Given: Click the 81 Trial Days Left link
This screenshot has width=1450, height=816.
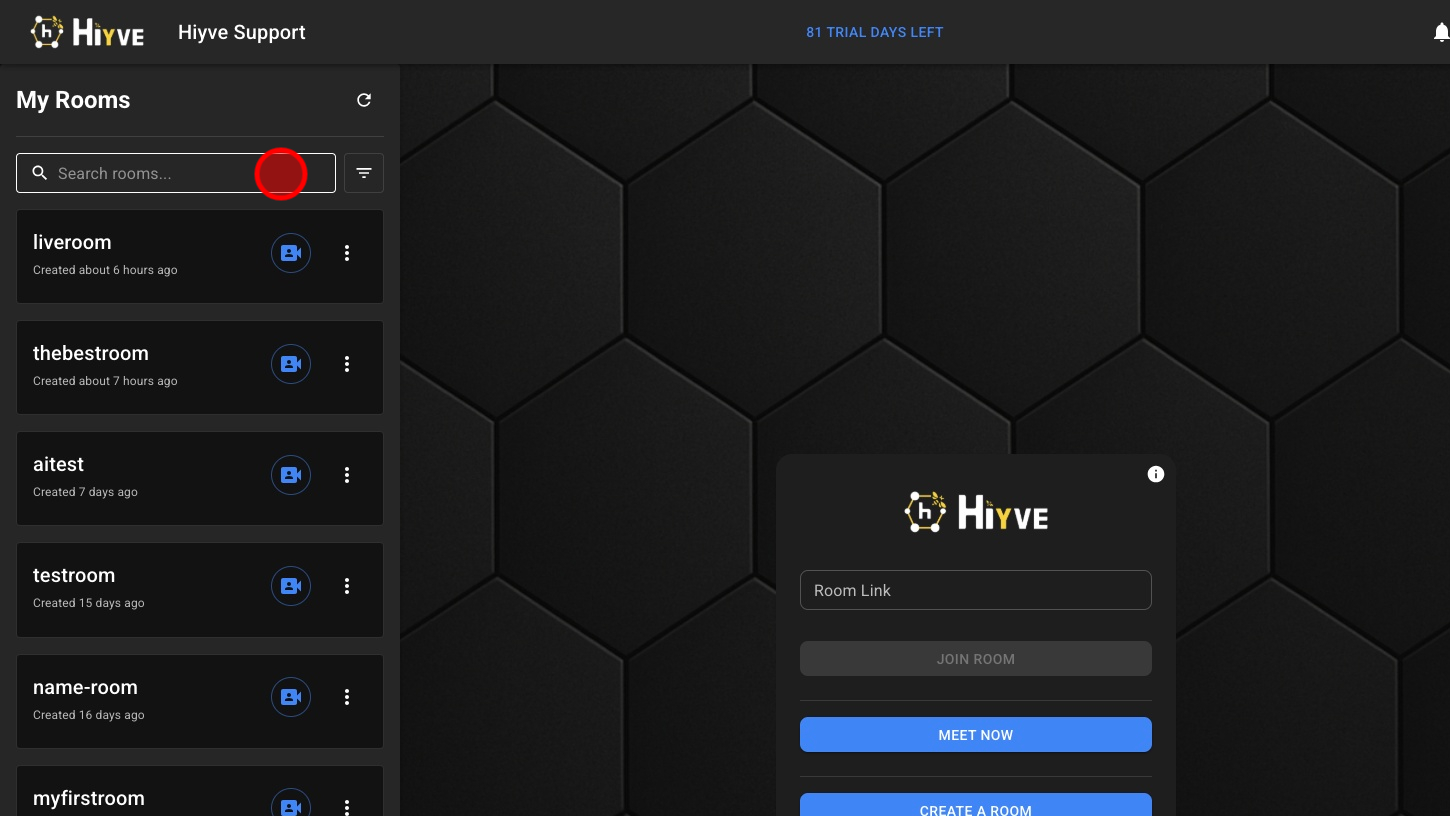Looking at the screenshot, I should point(874,32).
